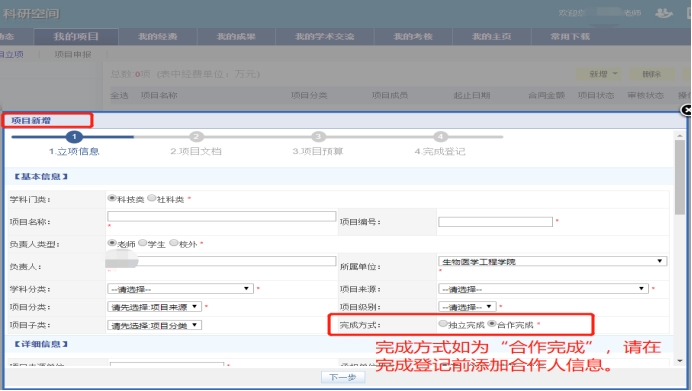Open the 学科分类 dropdown
Viewport: 692px width, 391px height.
coord(181,289)
